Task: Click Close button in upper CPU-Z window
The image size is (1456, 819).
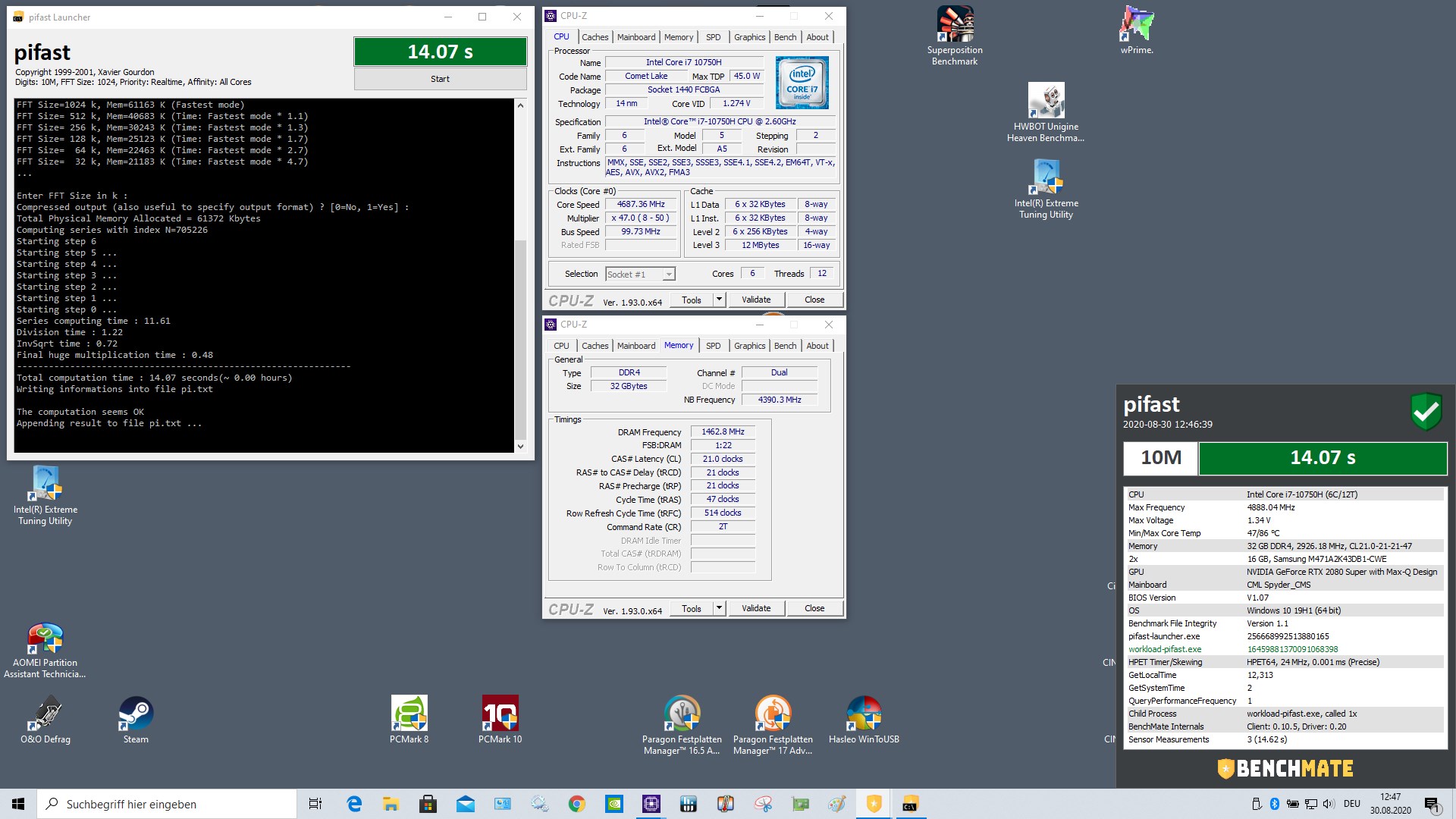Action: tap(814, 300)
